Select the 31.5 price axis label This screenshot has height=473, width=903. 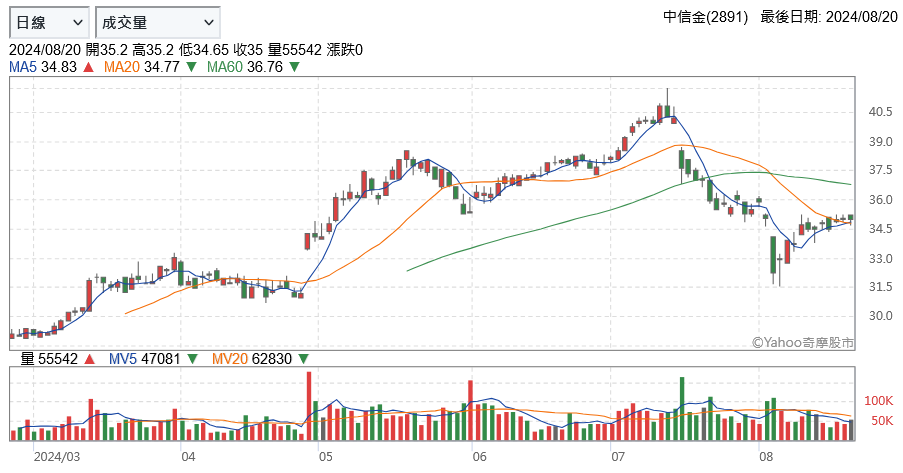click(881, 287)
